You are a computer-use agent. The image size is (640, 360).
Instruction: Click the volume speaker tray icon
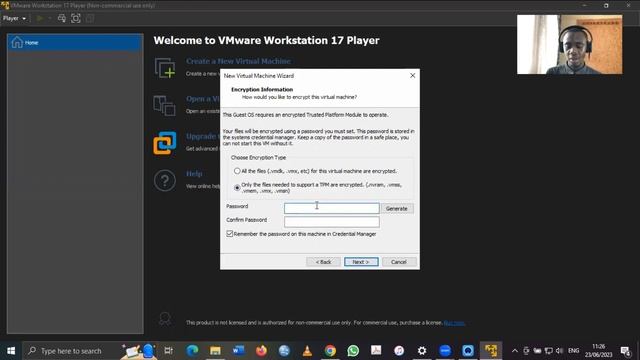point(560,351)
